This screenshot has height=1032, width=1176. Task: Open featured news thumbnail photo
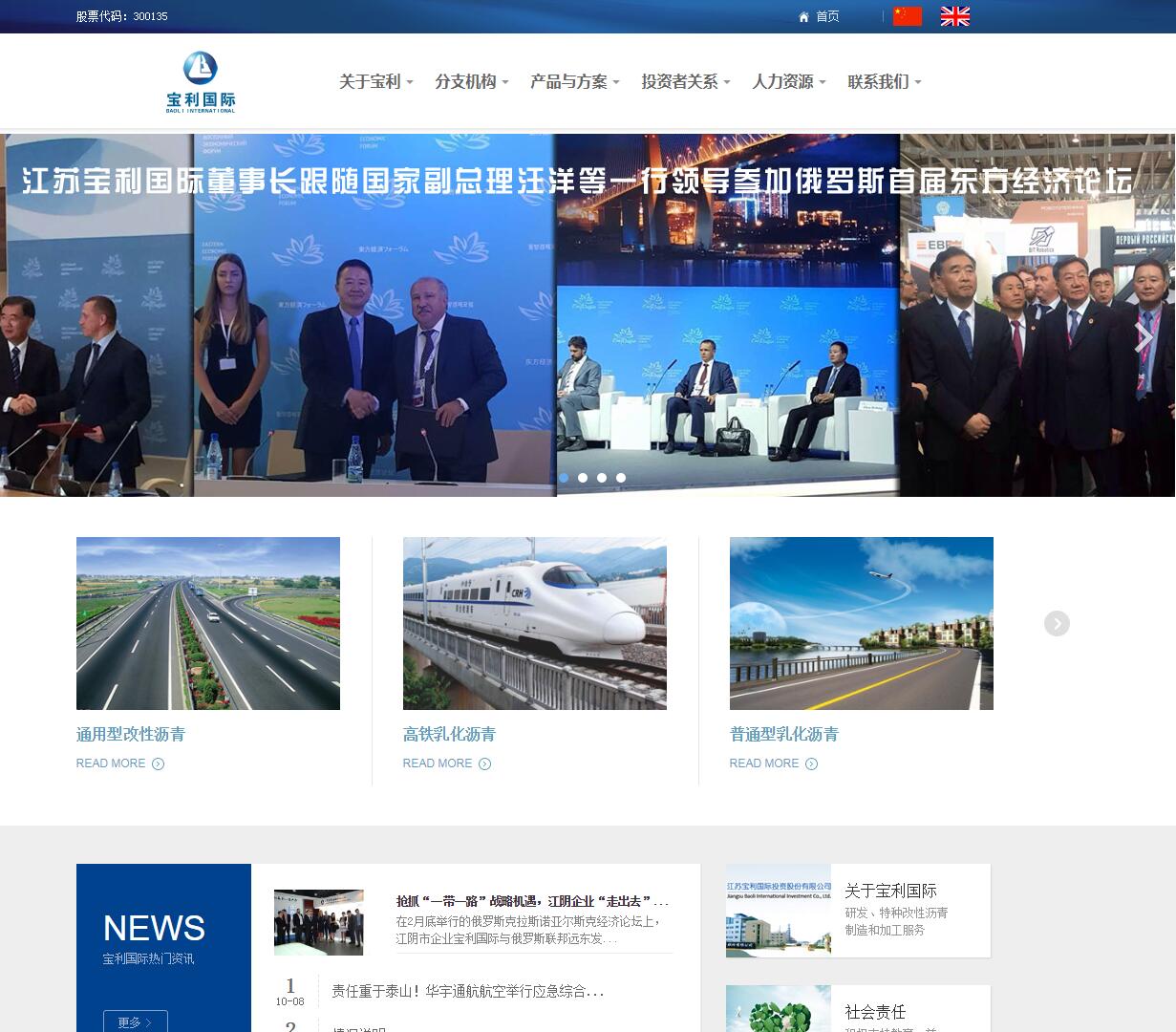coord(319,922)
